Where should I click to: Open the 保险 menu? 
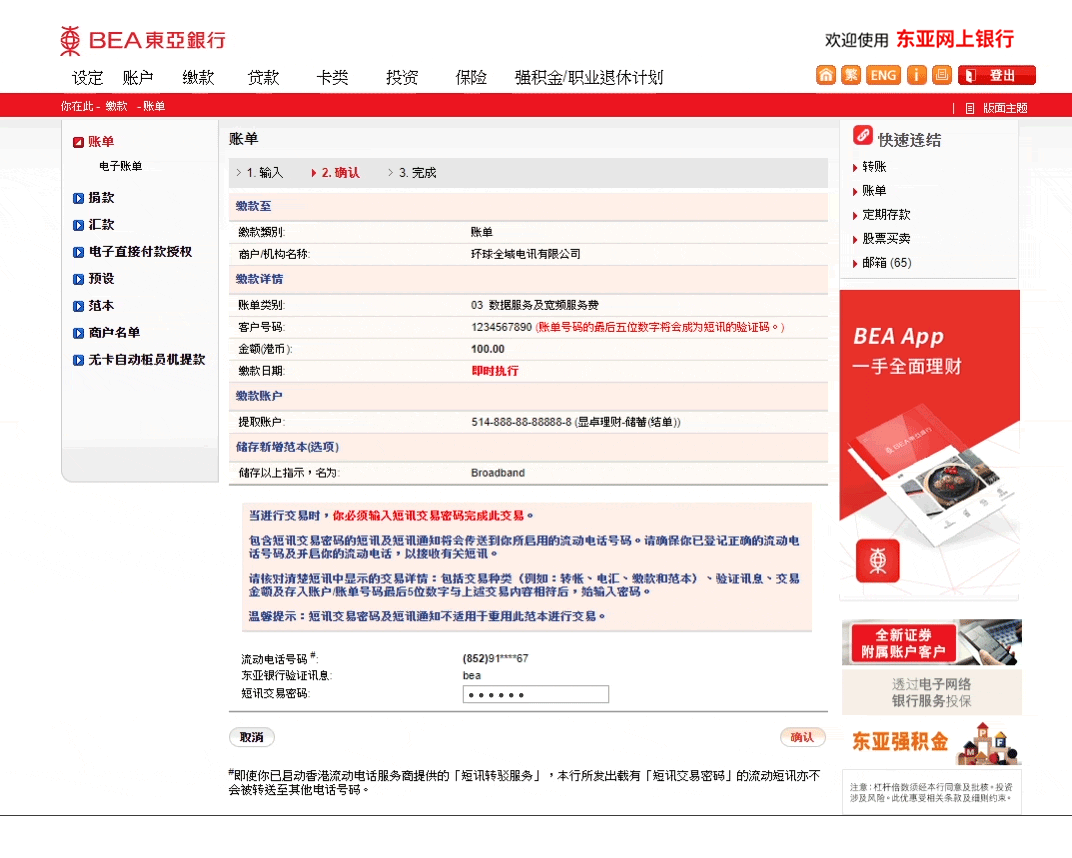pyautogui.click(x=471, y=78)
